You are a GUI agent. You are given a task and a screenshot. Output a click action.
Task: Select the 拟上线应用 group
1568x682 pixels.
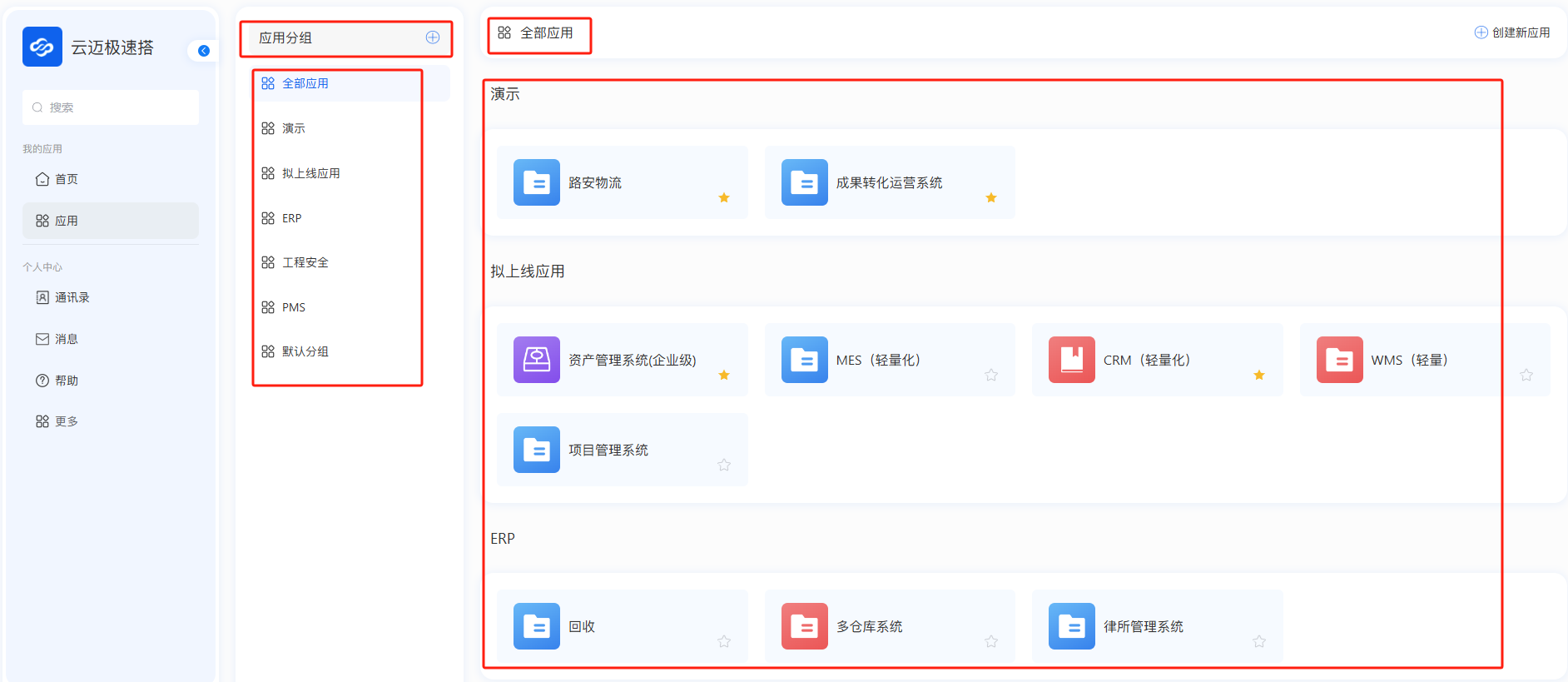(x=310, y=173)
